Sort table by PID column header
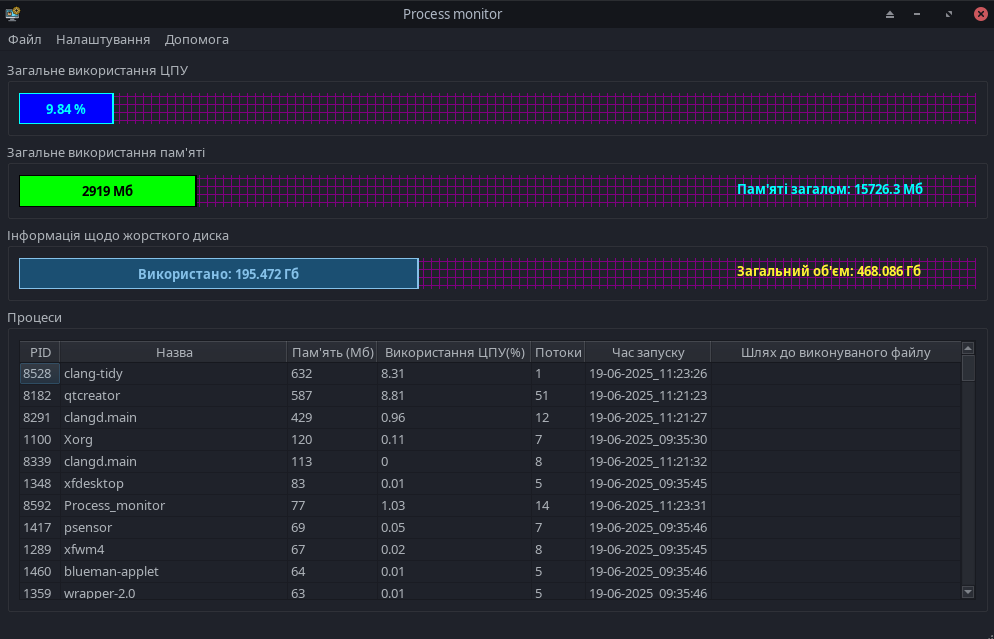 click(x=40, y=352)
